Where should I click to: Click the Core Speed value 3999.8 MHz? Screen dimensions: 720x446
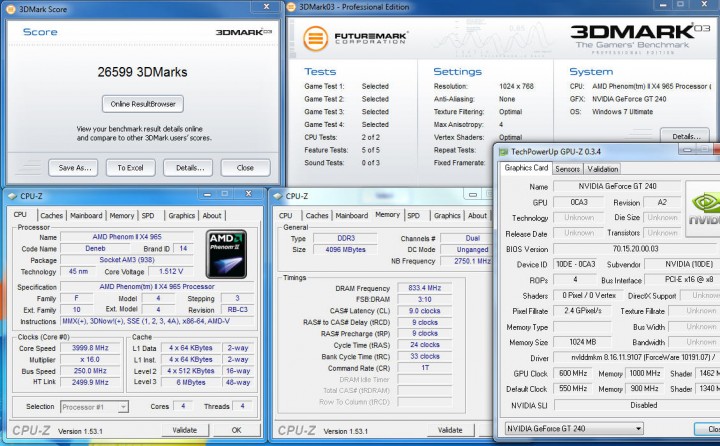pyautogui.click(x=90, y=348)
